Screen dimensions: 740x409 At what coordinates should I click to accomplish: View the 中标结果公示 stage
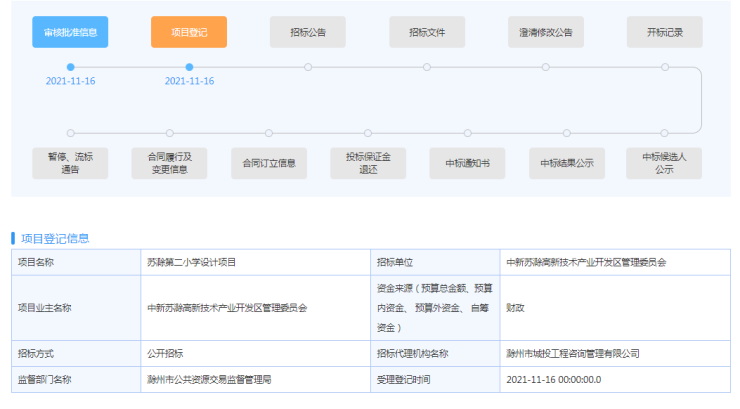pos(567,163)
